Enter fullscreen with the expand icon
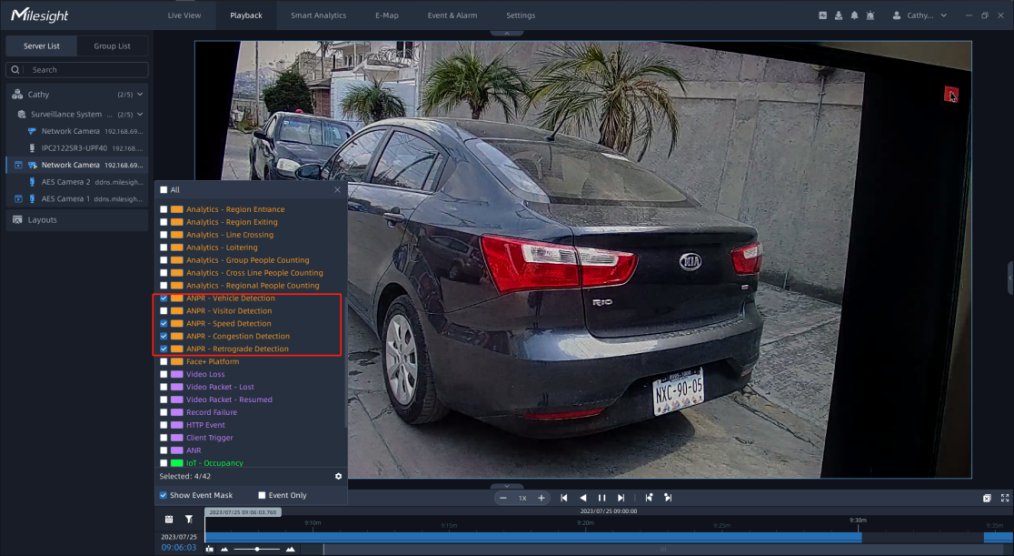 tap(1005, 498)
